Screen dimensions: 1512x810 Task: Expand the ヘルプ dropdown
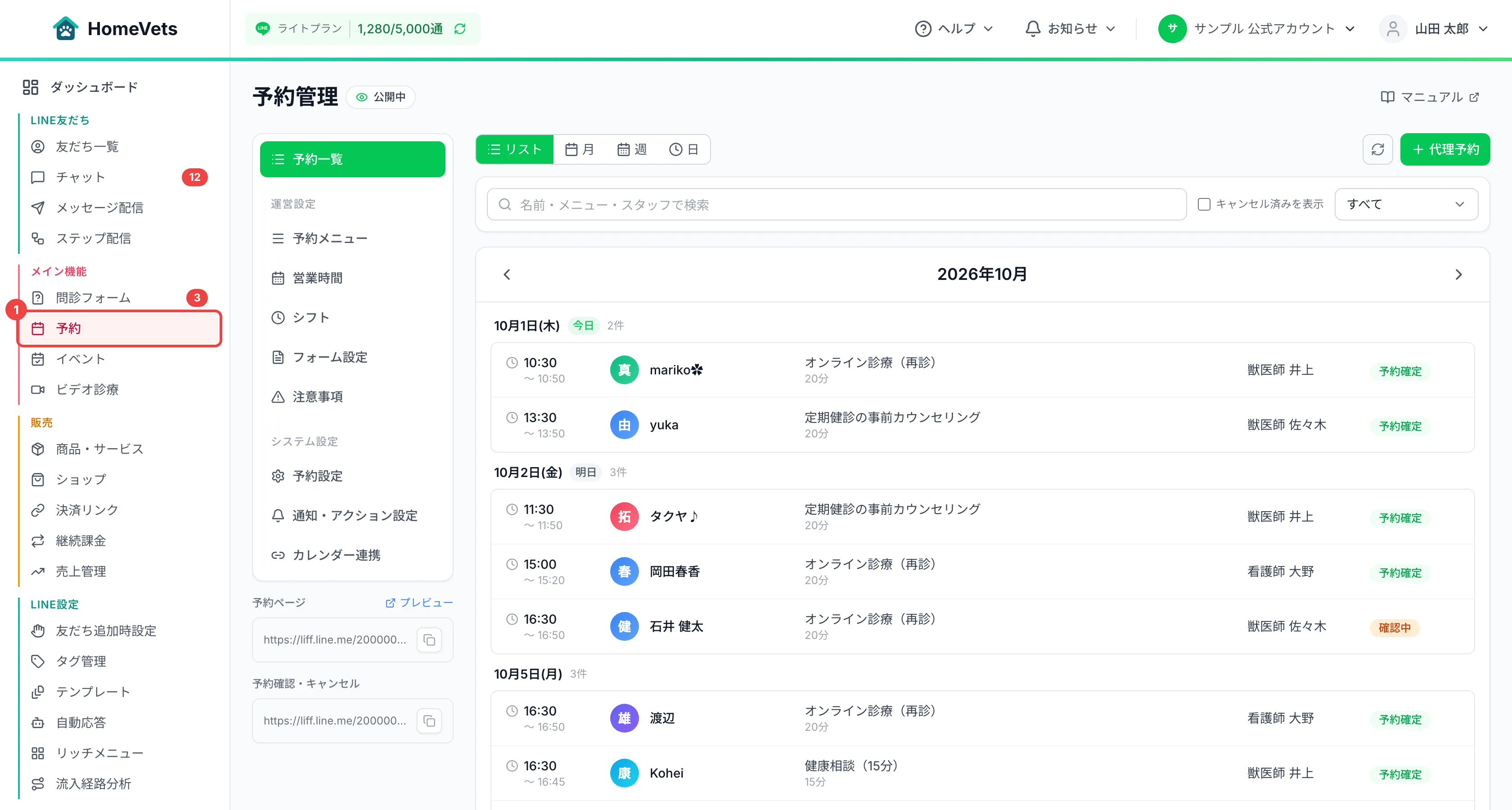point(954,29)
